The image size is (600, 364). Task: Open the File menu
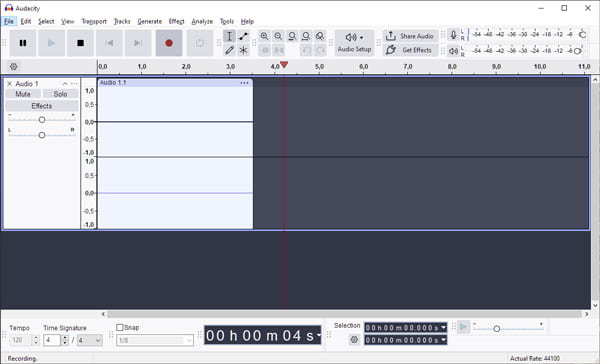tap(9, 21)
